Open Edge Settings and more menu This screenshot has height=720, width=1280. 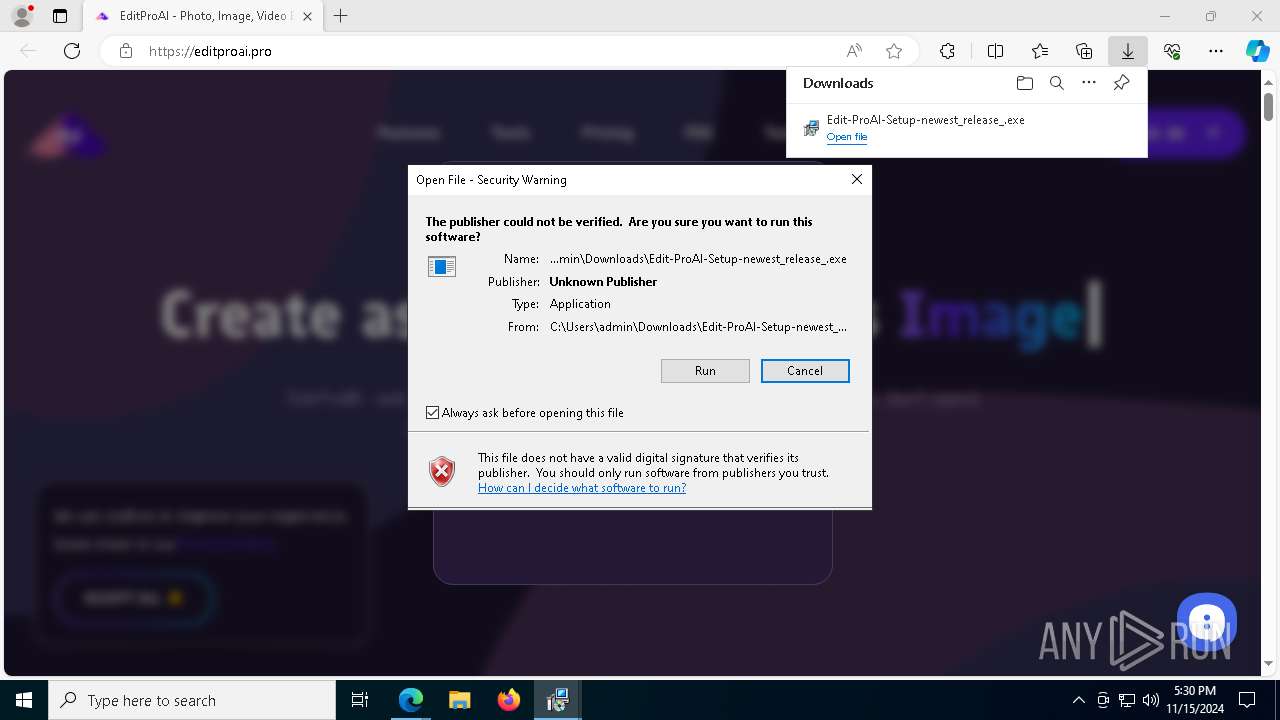coord(1216,51)
